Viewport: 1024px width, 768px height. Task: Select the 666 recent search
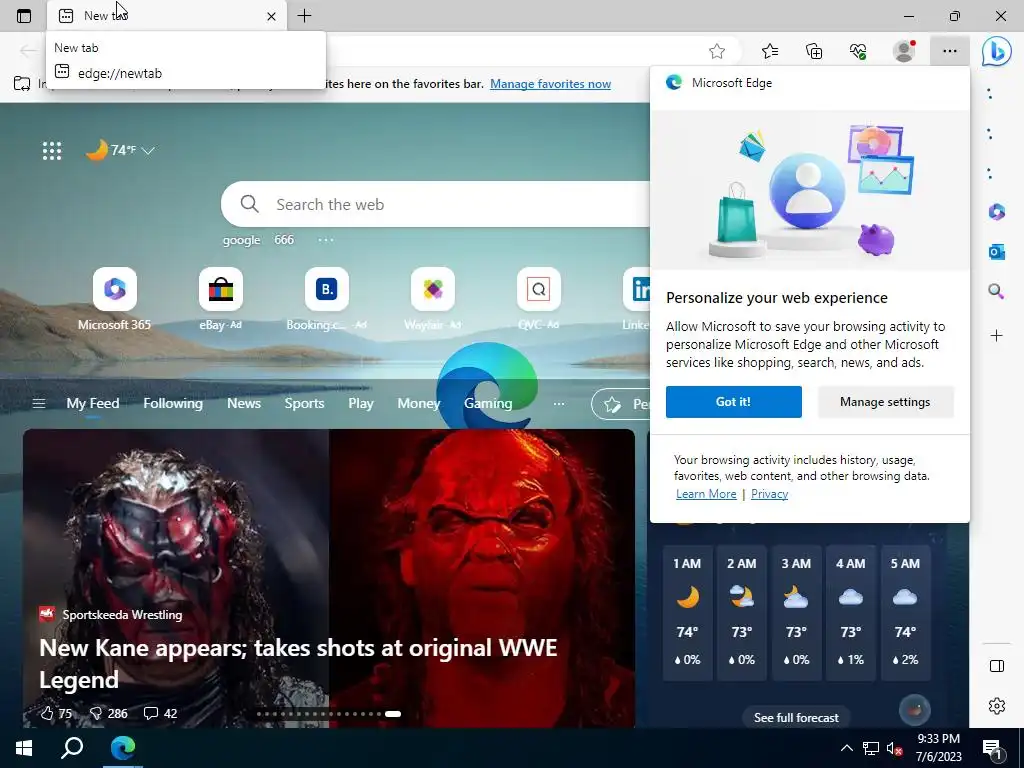pyautogui.click(x=284, y=240)
